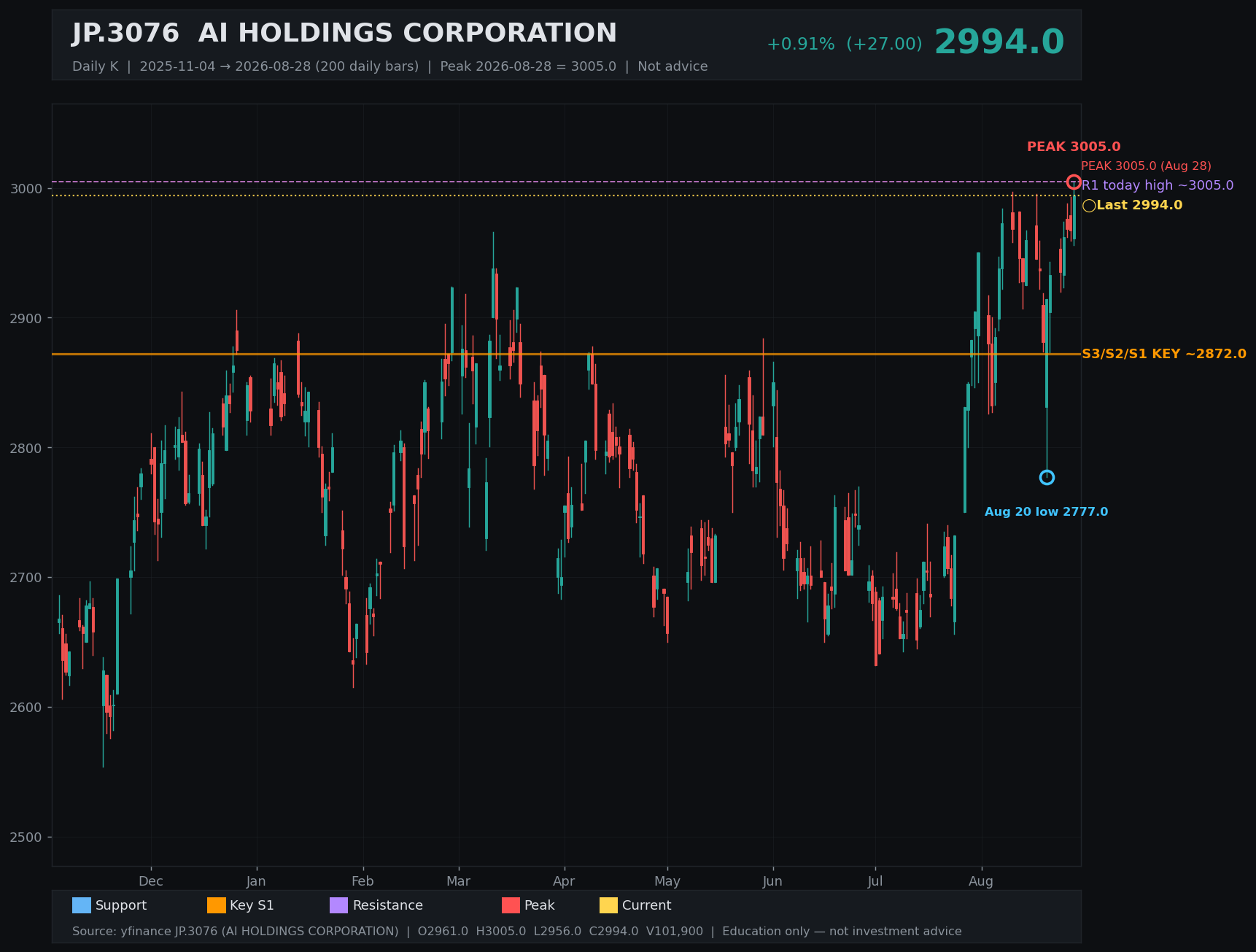Select the "Apr" x-axis label
Screen dimensions: 1256x952
(564, 881)
